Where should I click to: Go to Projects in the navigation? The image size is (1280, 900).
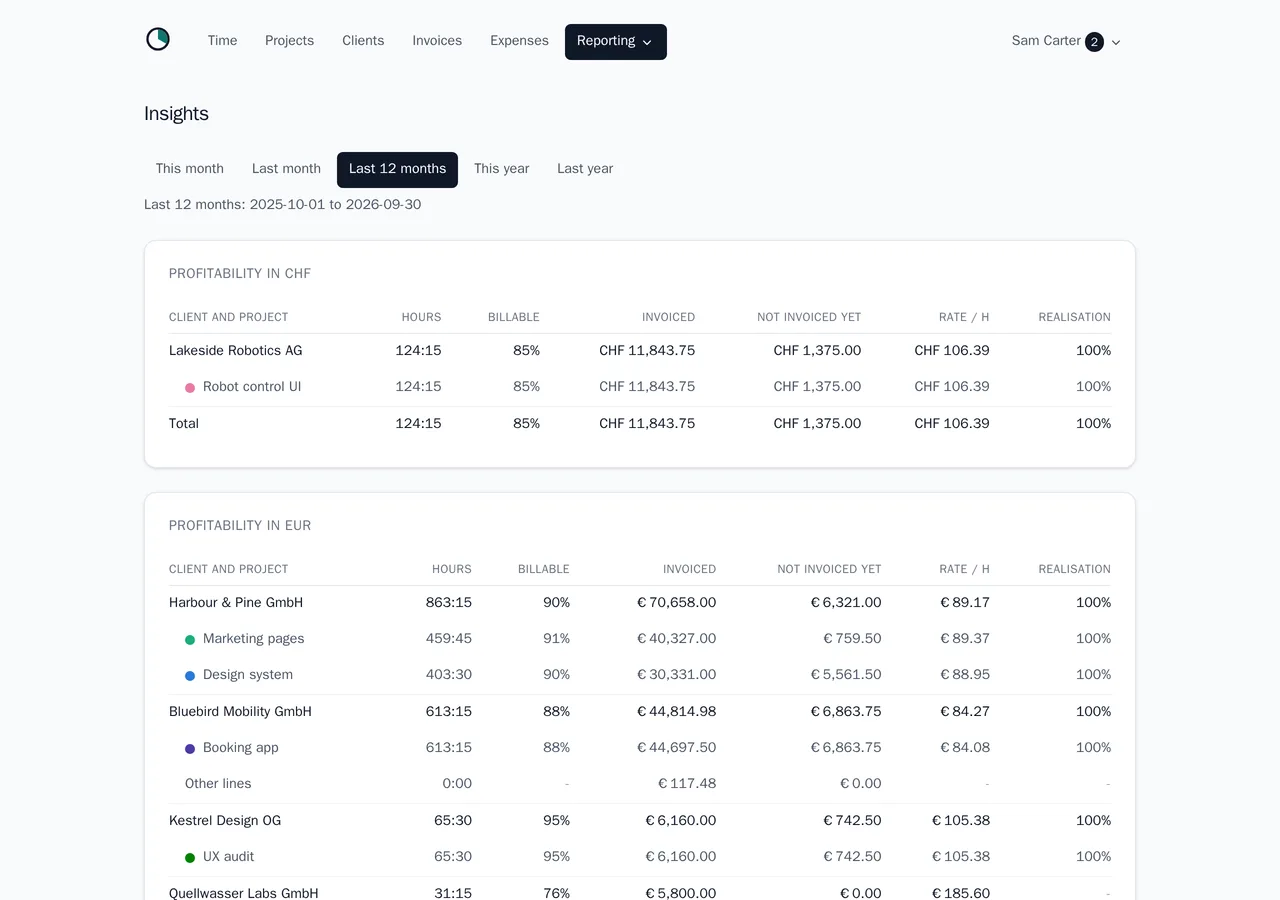click(x=289, y=41)
